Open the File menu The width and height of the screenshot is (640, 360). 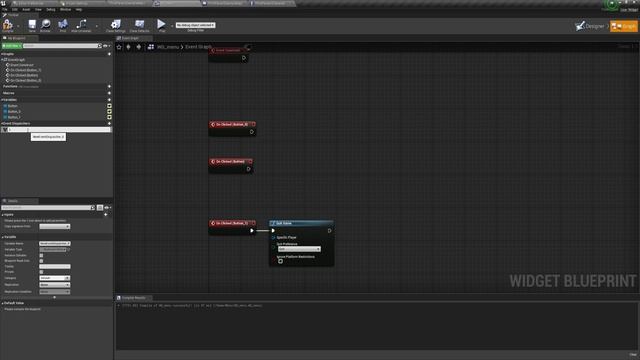(4, 9)
